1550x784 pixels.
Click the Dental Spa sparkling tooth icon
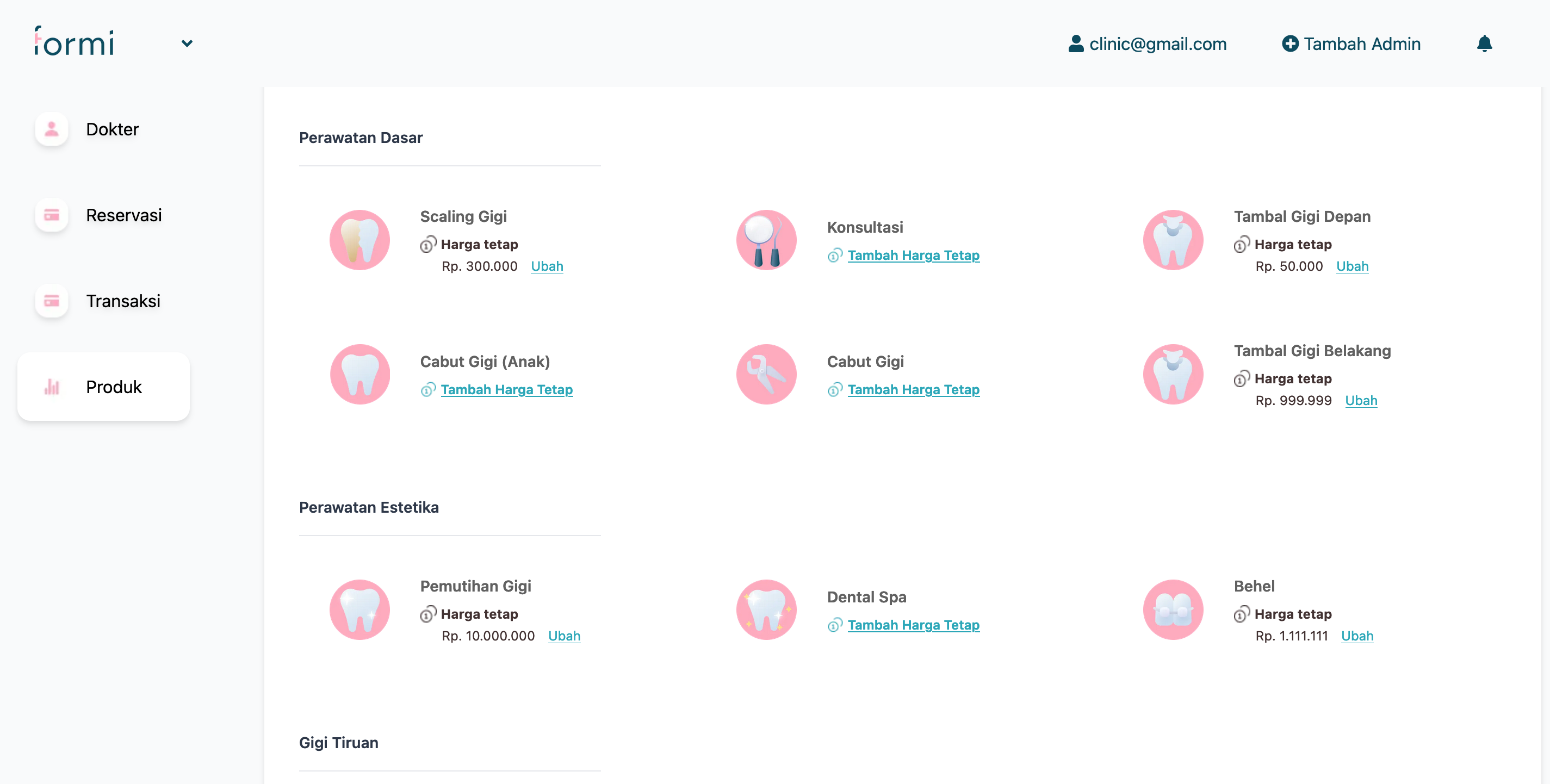pyautogui.click(x=766, y=609)
